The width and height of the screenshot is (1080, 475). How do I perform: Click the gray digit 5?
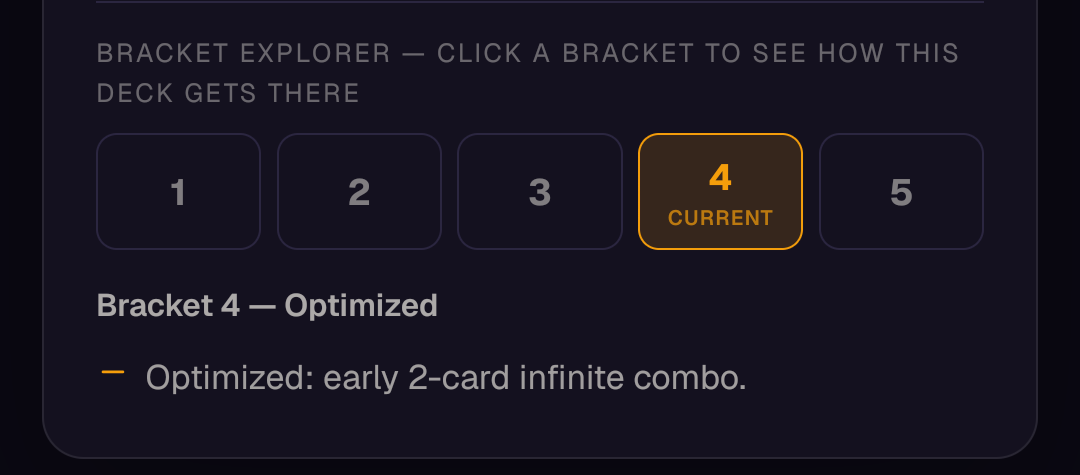click(901, 192)
